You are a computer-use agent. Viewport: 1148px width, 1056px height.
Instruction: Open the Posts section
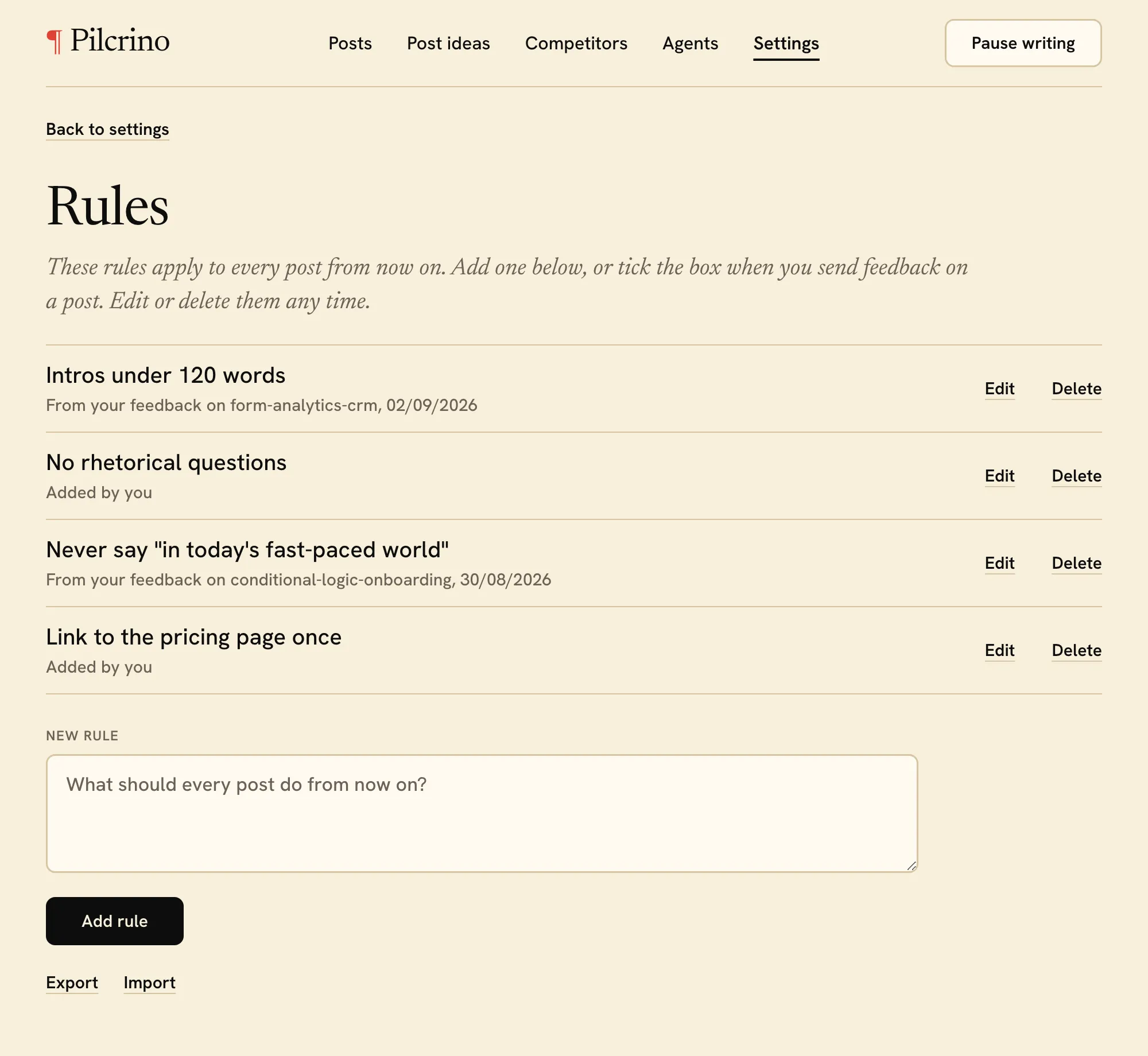tap(350, 43)
